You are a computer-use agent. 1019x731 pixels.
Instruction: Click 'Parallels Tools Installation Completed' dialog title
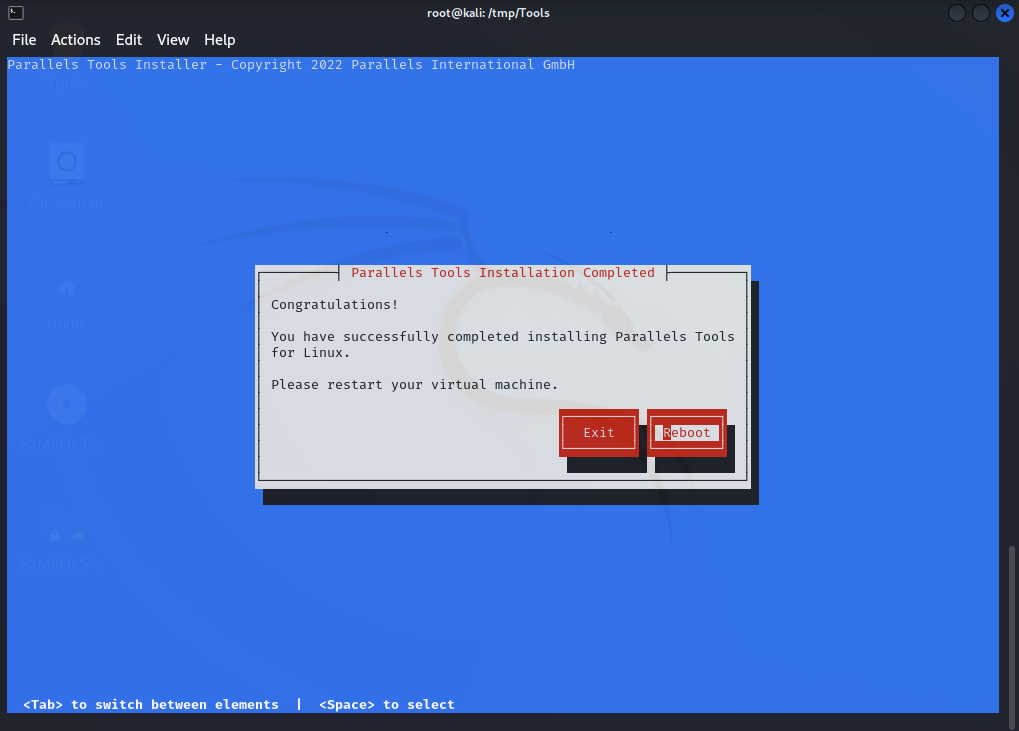pyautogui.click(x=503, y=273)
